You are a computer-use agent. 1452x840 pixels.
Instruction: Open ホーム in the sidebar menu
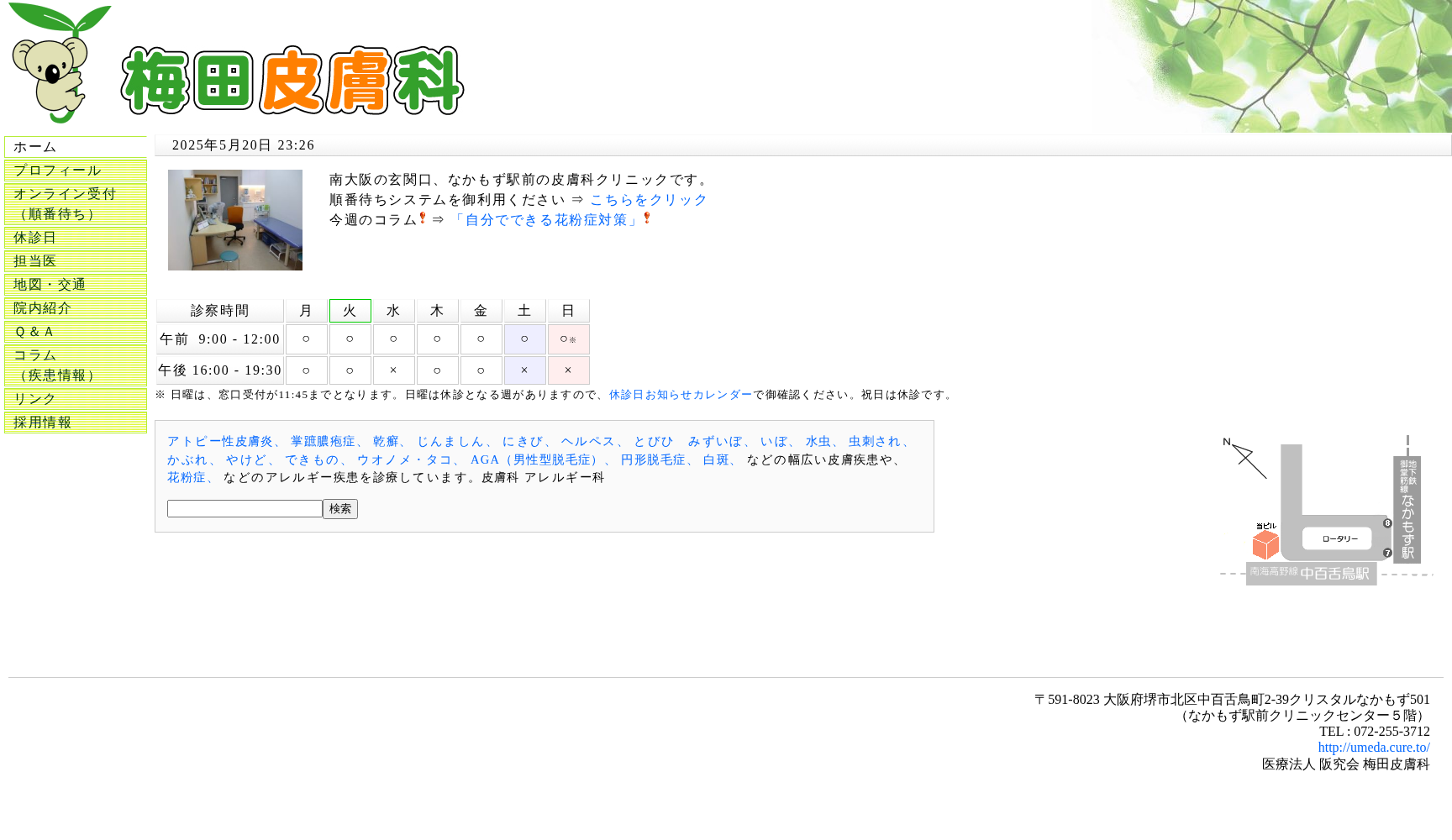76,147
